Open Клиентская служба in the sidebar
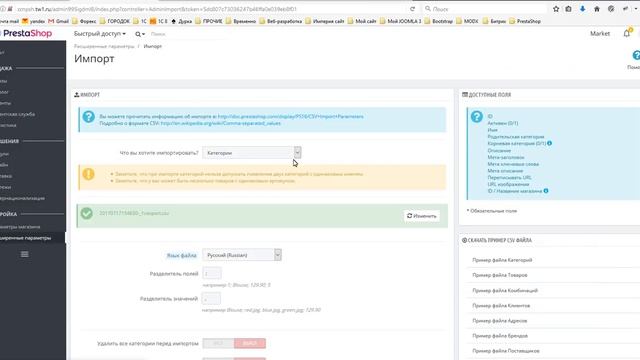Viewport: 640px width, 360px height. pyautogui.click(x=18, y=114)
